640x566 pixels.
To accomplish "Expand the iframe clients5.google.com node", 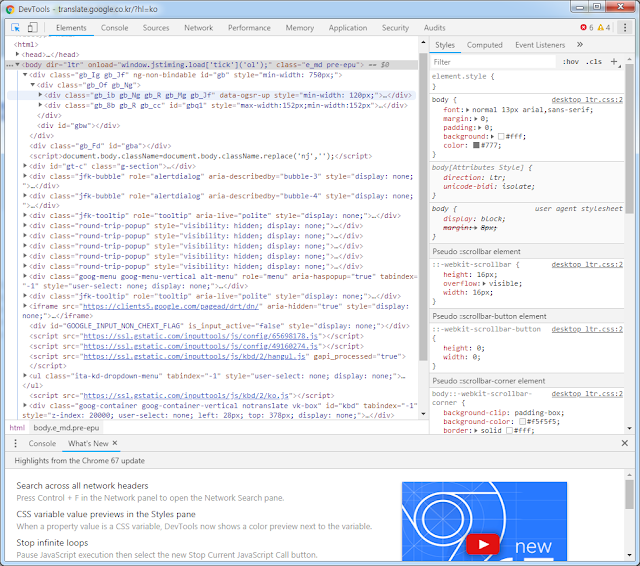I will pos(25,306).
